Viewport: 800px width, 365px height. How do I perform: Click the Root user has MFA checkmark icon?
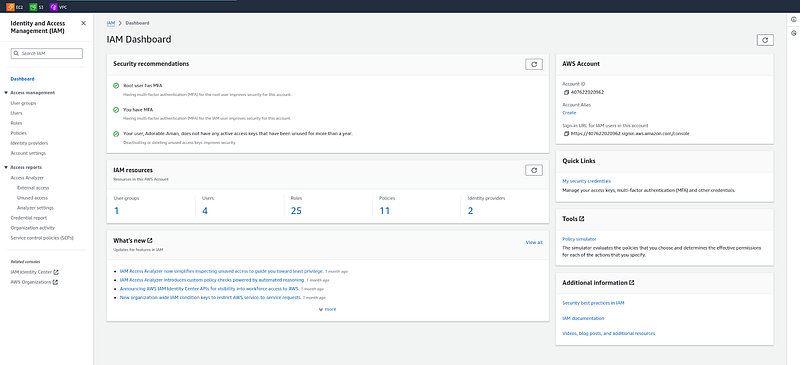coord(116,86)
